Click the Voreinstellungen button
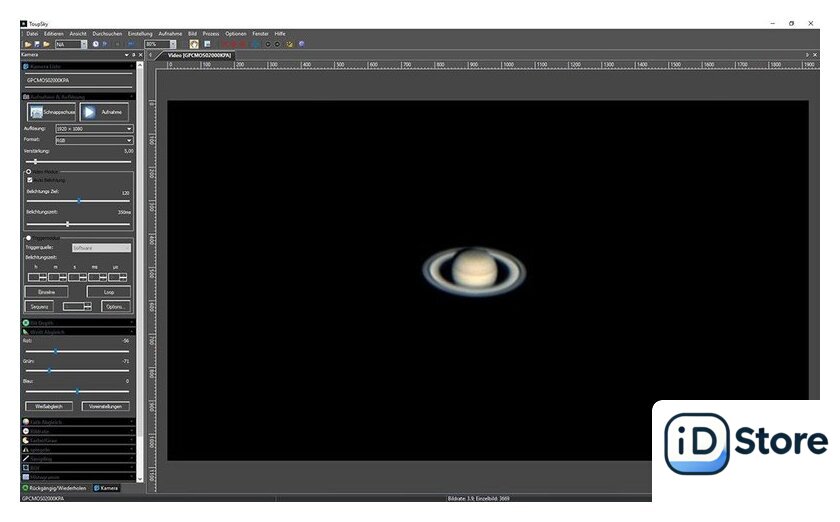The width and height of the screenshot is (840, 522). [105, 407]
